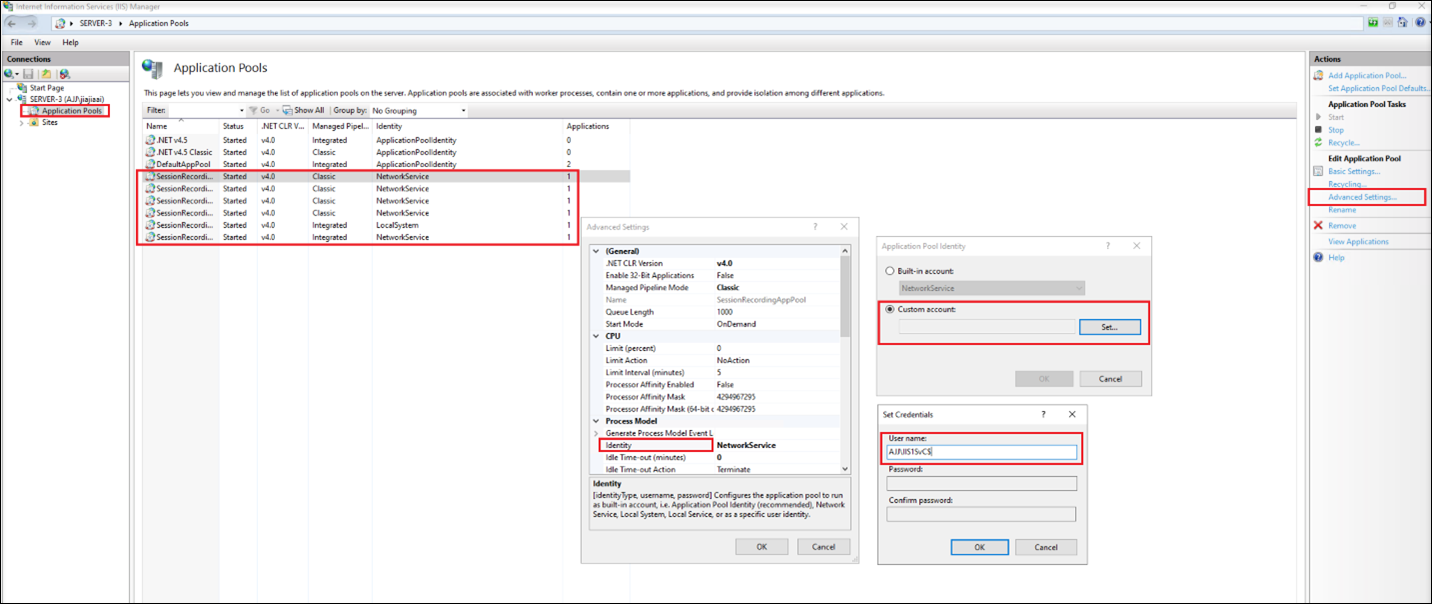Expand the Sites tree node
This screenshot has width=1432, height=604.
22,122
